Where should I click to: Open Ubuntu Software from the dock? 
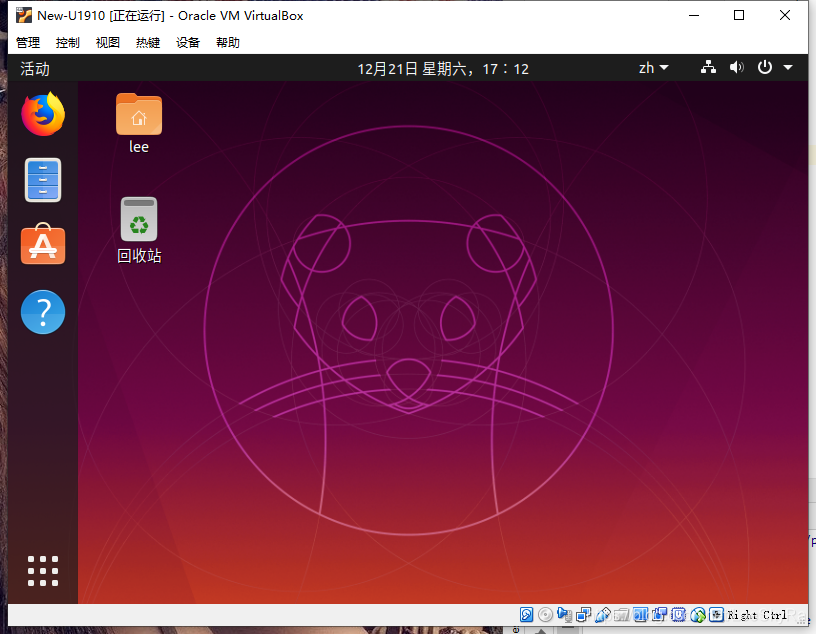(42, 245)
